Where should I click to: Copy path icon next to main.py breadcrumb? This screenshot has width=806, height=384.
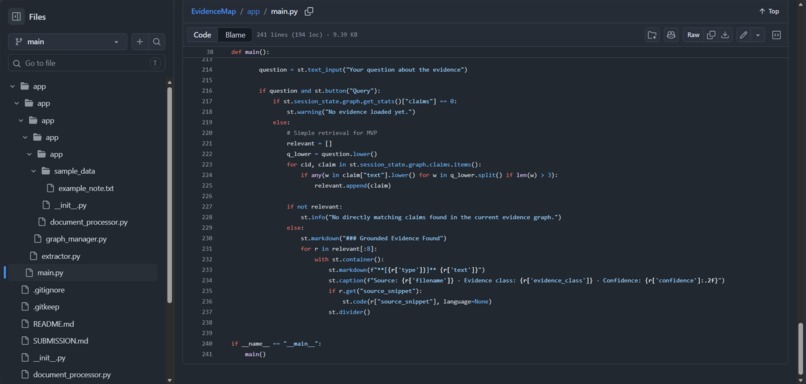pos(309,11)
